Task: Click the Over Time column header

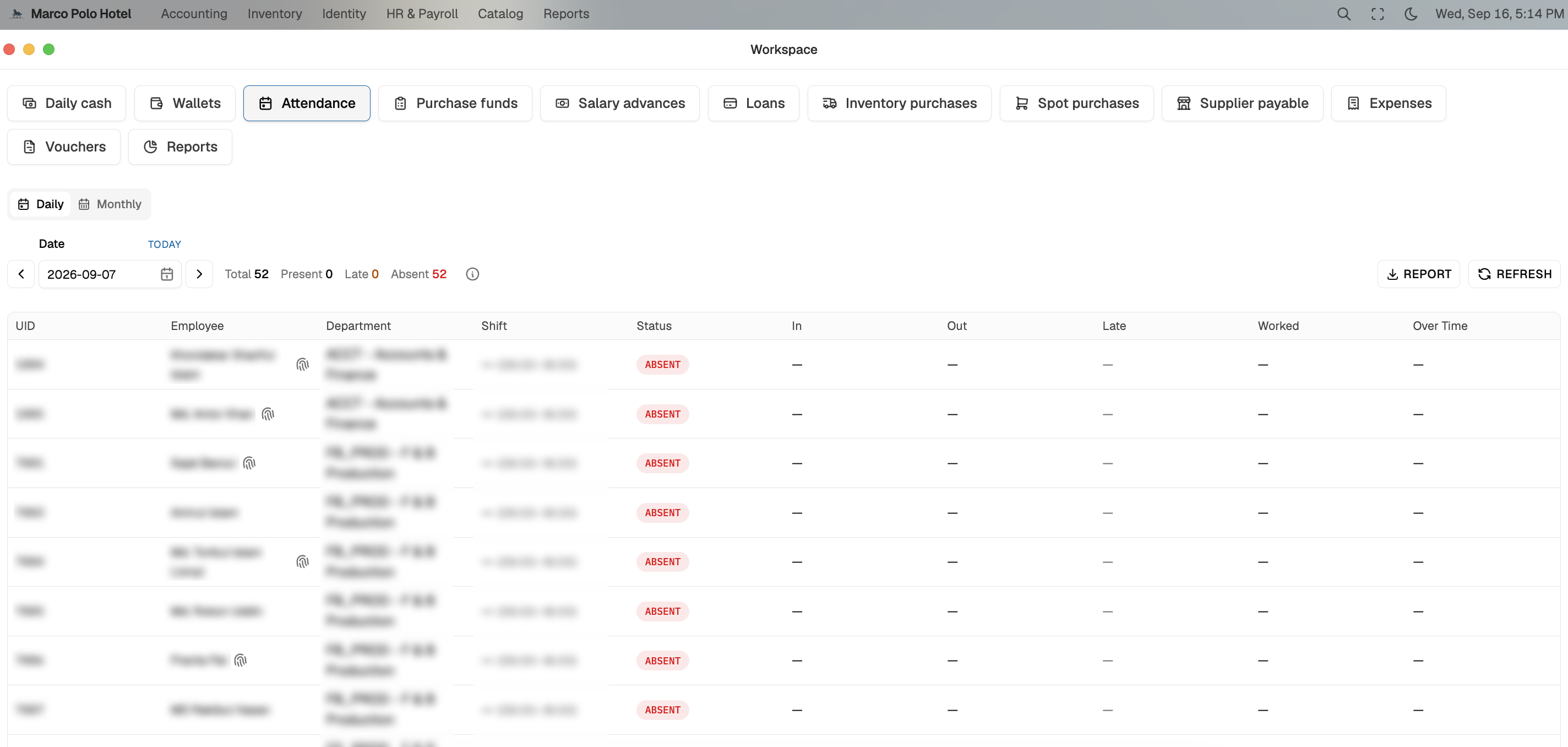Action: (1440, 326)
